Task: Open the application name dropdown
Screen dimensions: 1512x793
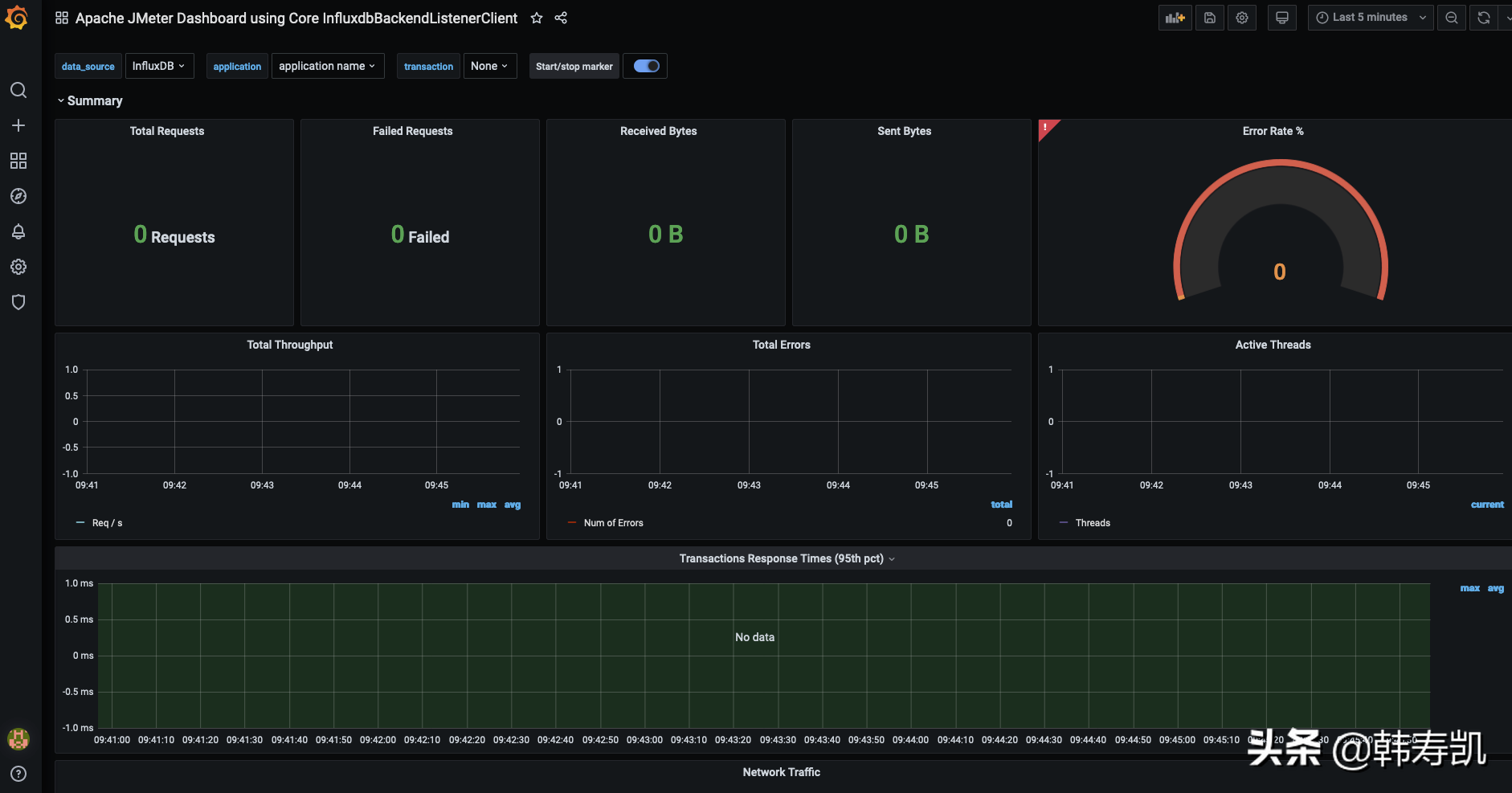Action: tap(326, 65)
